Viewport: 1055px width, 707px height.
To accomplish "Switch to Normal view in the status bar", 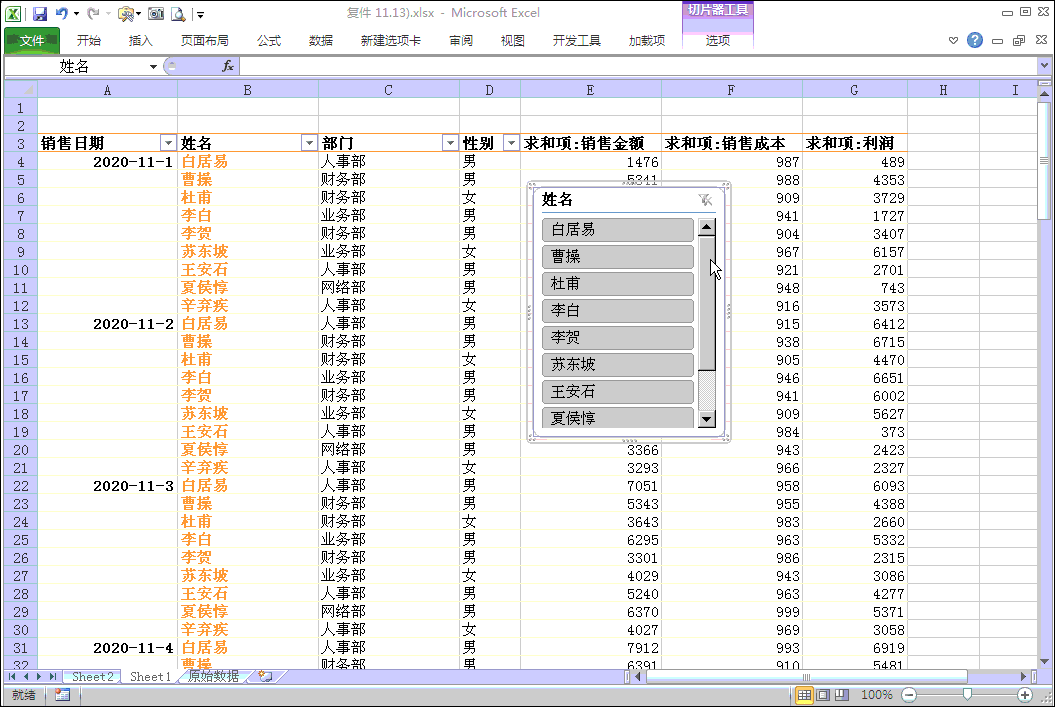I will (804, 695).
